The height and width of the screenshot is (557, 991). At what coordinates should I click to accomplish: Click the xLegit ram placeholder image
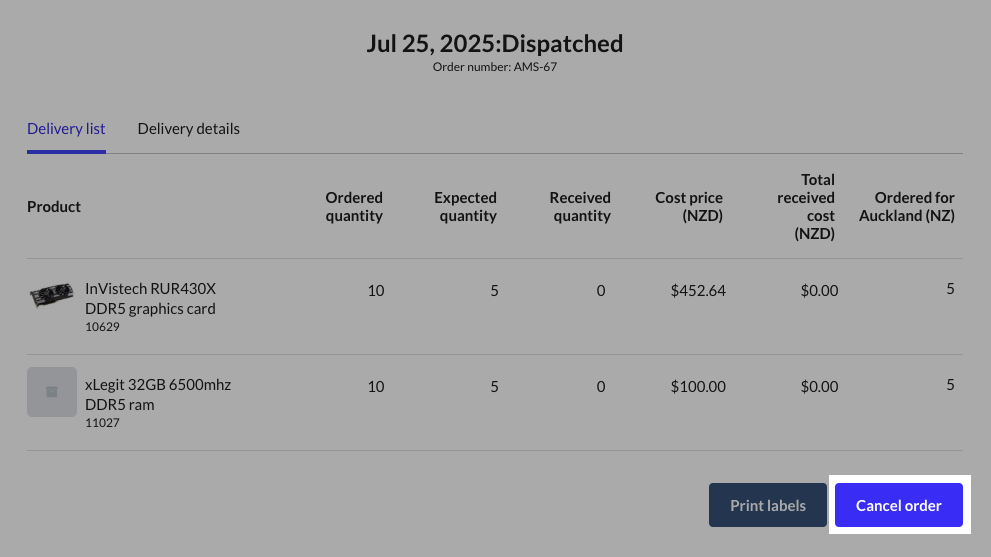click(x=52, y=392)
